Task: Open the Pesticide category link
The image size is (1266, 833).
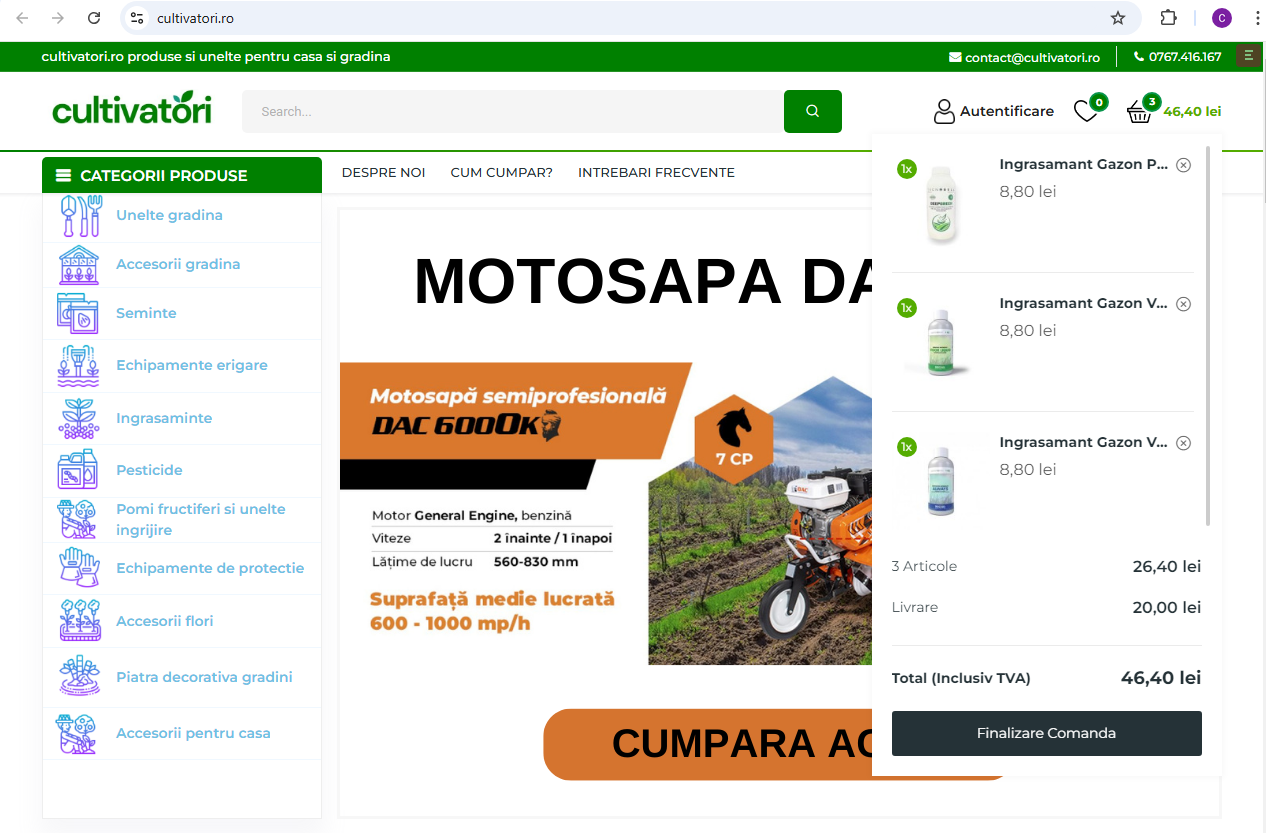Action: point(149,470)
